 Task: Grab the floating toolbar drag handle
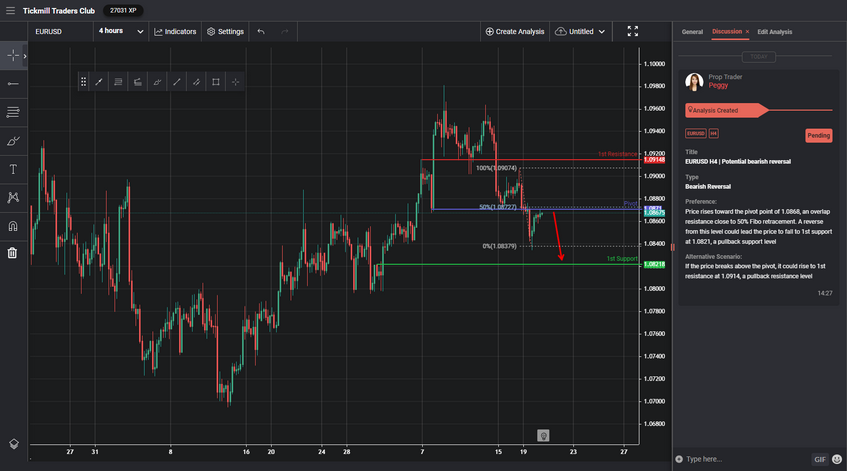click(83, 82)
